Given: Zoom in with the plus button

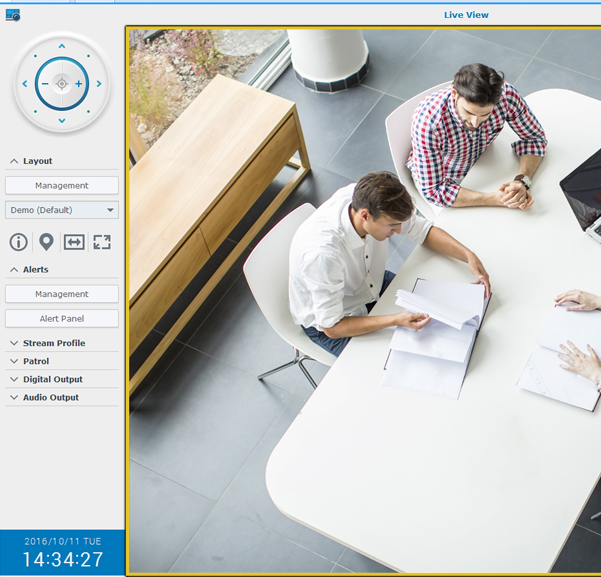Looking at the screenshot, I should click(x=79, y=84).
